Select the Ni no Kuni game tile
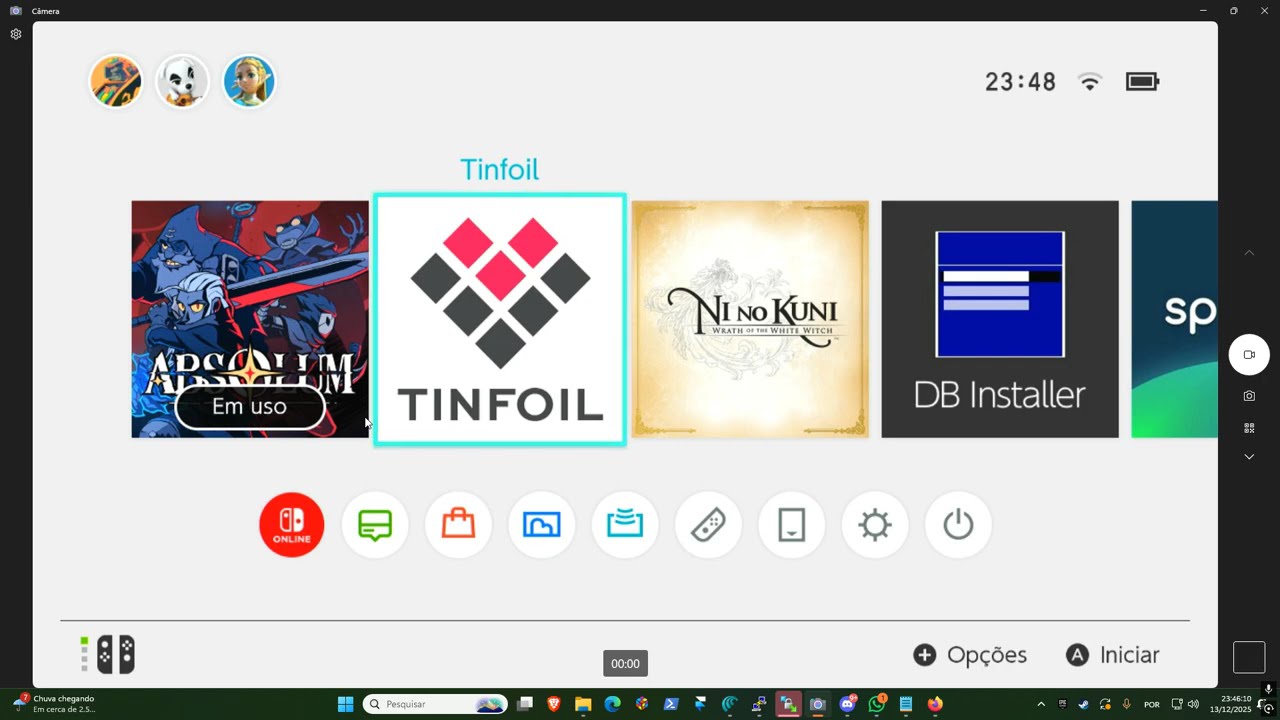The width and height of the screenshot is (1280, 720). pyautogui.click(x=750, y=319)
